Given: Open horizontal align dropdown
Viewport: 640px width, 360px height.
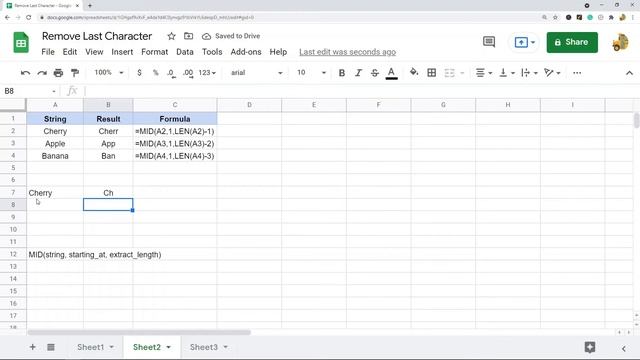Looking at the screenshot, I should coord(484,73).
